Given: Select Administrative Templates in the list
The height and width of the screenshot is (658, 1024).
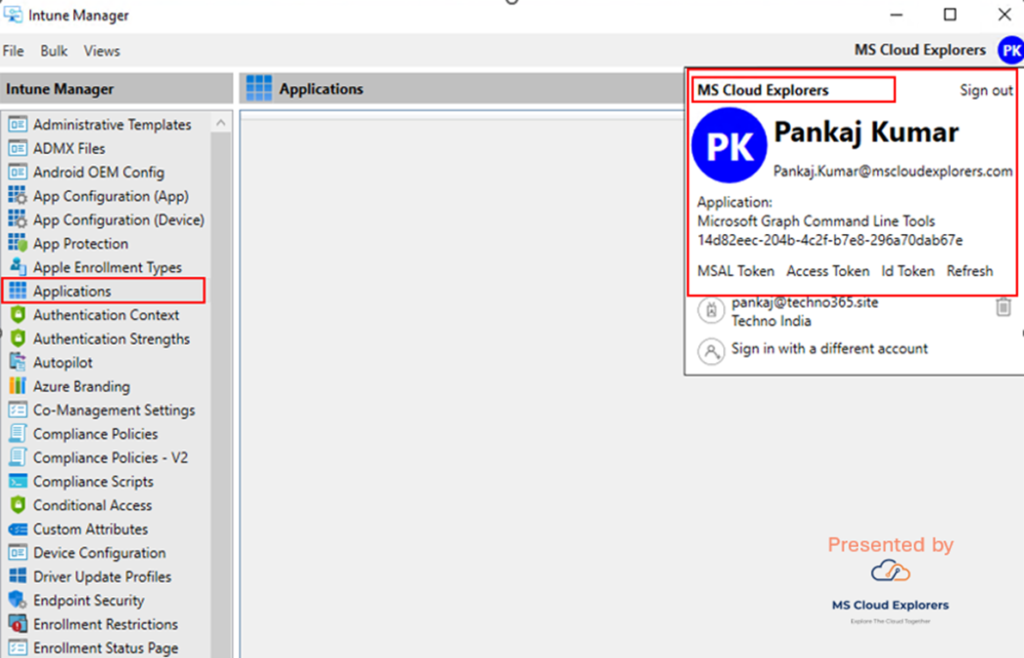Looking at the screenshot, I should coord(112,124).
